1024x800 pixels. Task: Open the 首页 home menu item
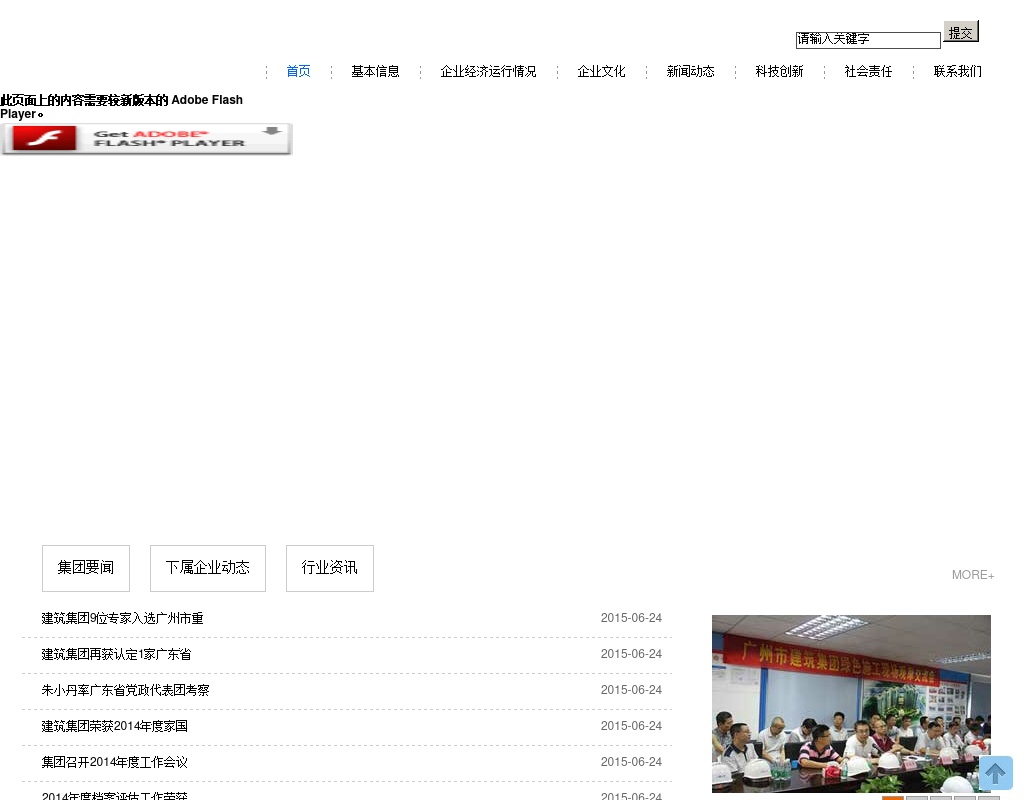click(x=298, y=72)
